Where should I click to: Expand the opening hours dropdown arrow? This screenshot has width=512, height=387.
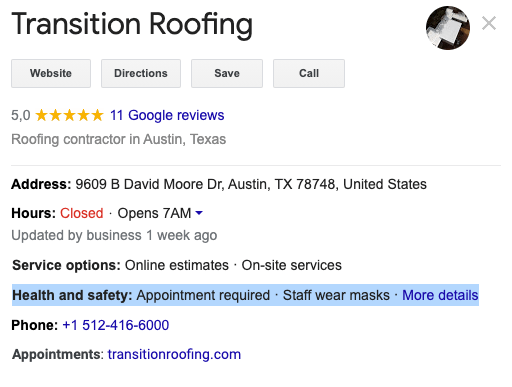click(x=199, y=213)
